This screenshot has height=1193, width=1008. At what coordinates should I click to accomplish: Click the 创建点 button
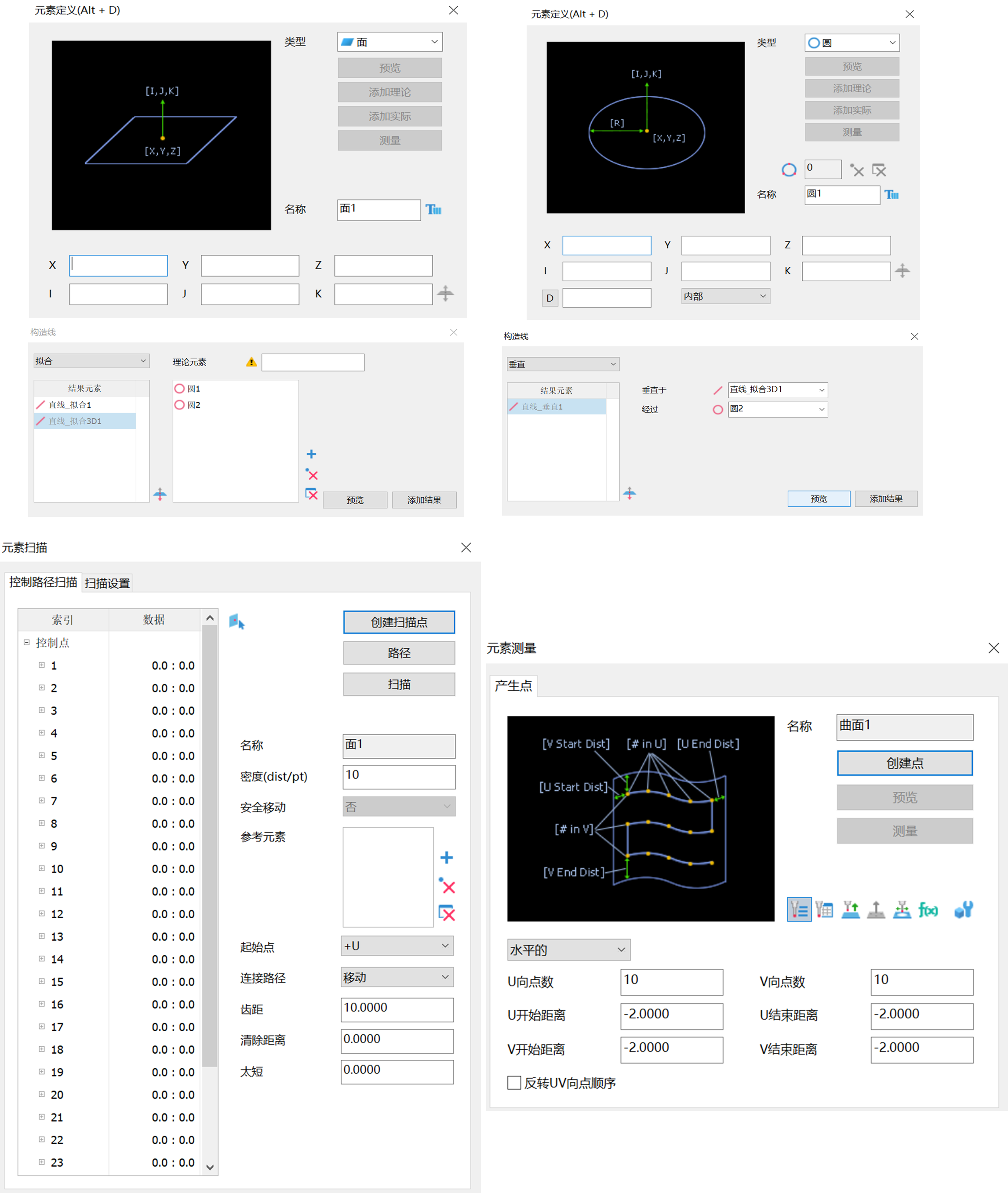click(905, 764)
